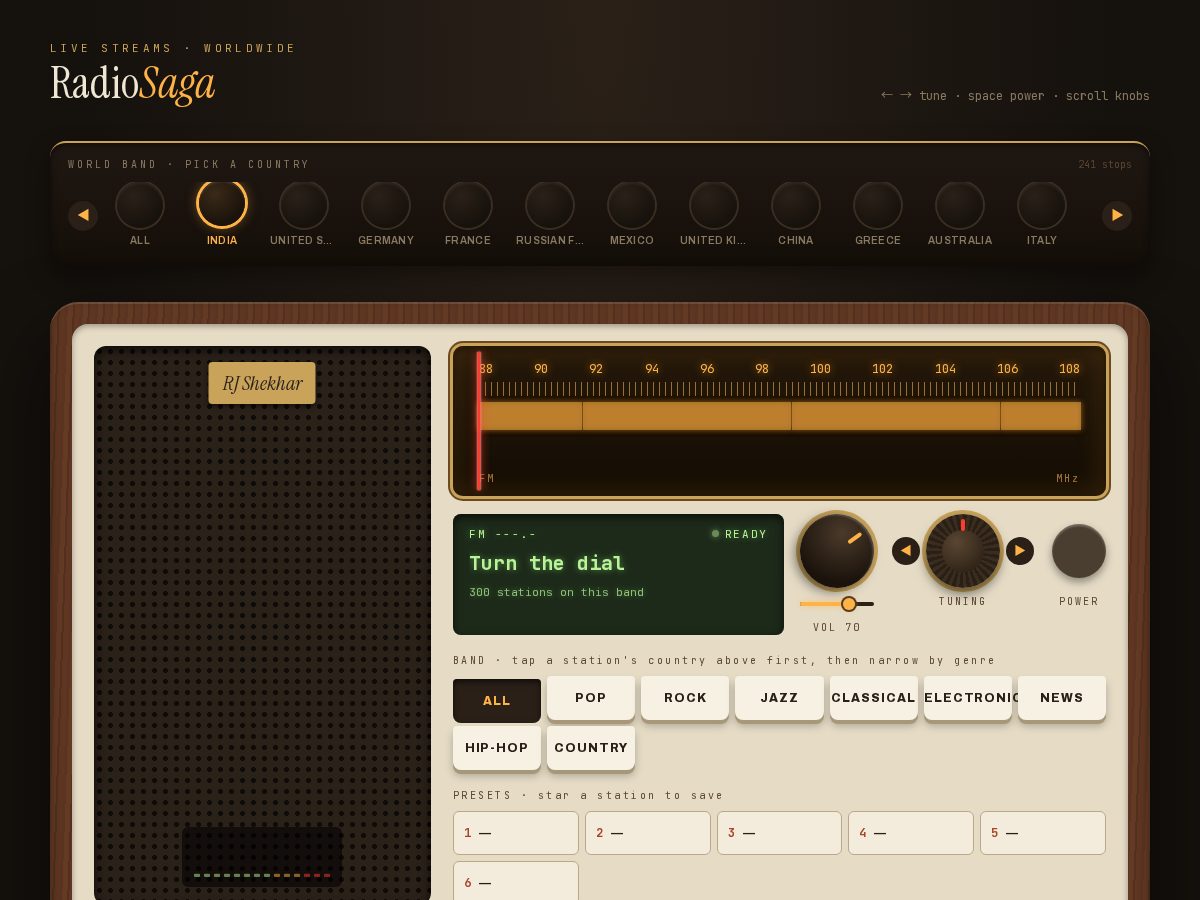Recall preset slot 4

tap(911, 833)
